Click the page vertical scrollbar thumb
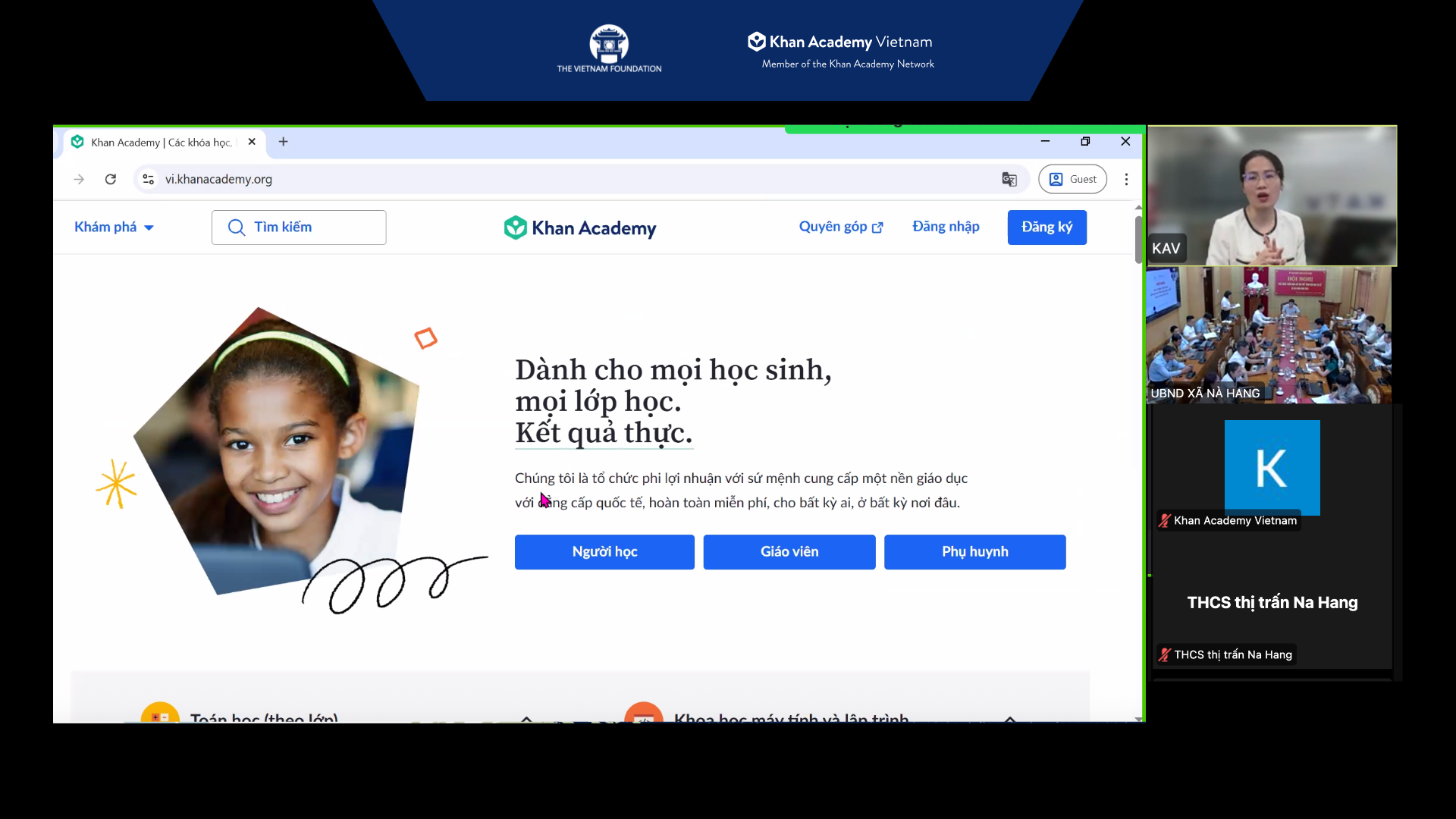This screenshot has width=1456, height=819. (1138, 239)
